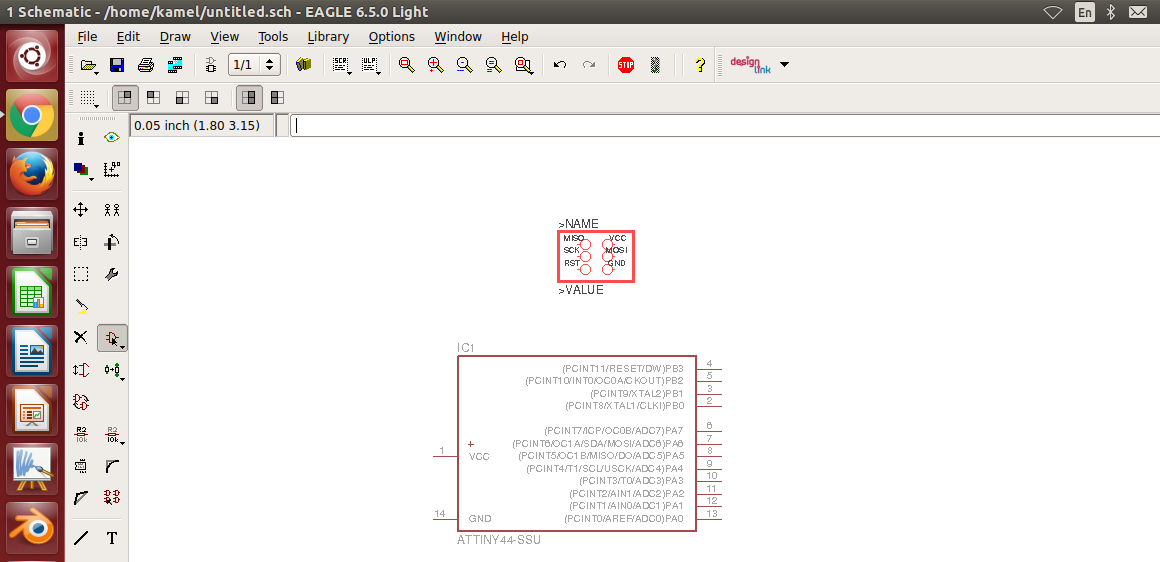Select the Miter curve tool
1160x562 pixels.
tap(112, 465)
